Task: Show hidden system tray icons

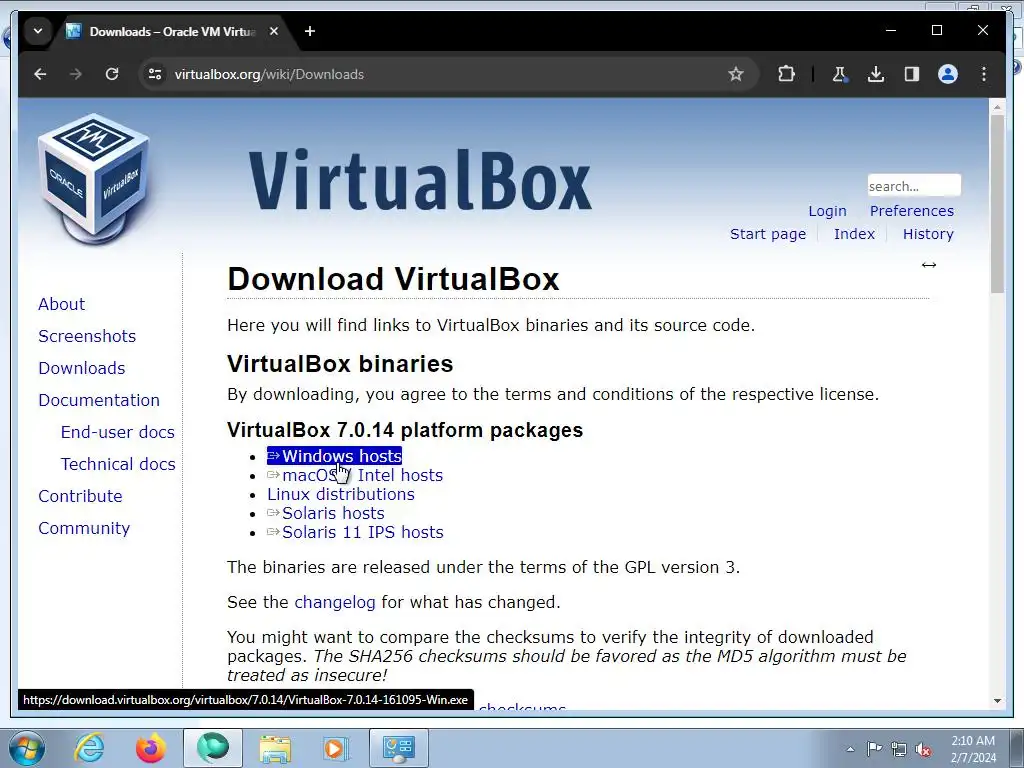Action: pos(850,749)
